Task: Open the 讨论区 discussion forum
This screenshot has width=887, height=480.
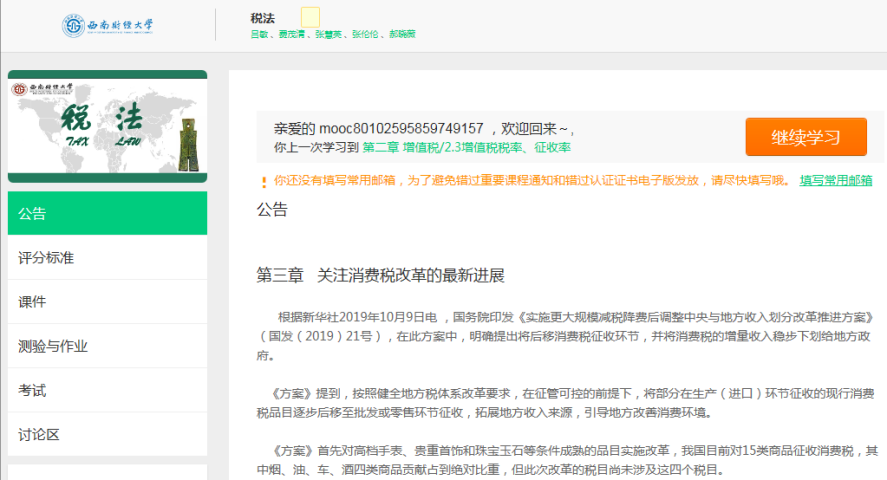Action: click(107, 434)
